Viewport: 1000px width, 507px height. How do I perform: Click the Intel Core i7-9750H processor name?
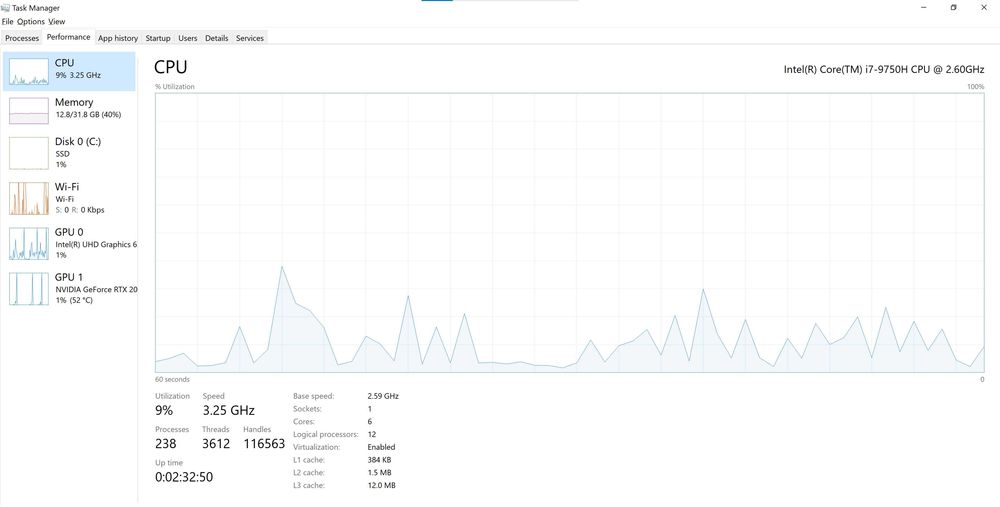[884, 69]
